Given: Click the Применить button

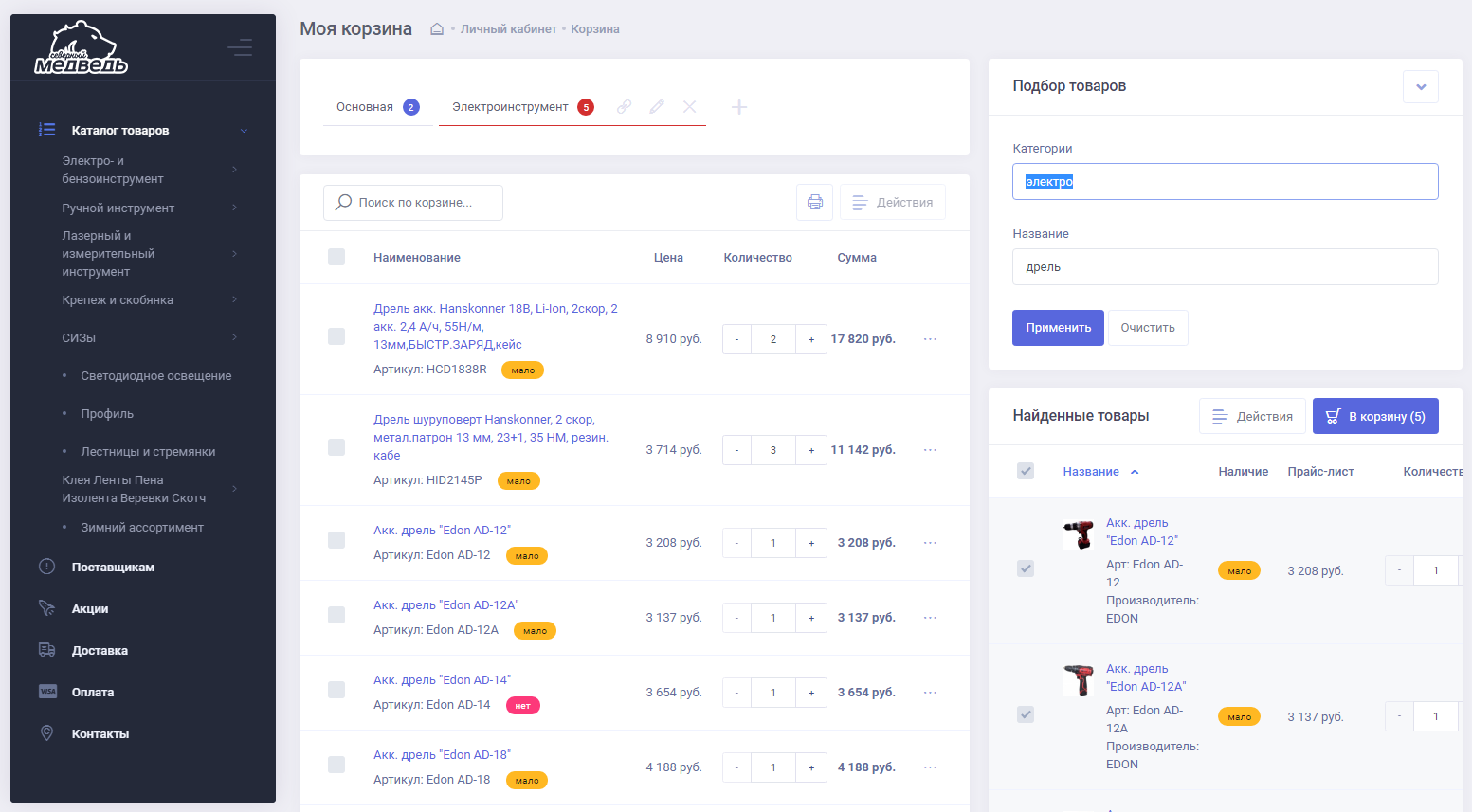Looking at the screenshot, I should (x=1058, y=328).
